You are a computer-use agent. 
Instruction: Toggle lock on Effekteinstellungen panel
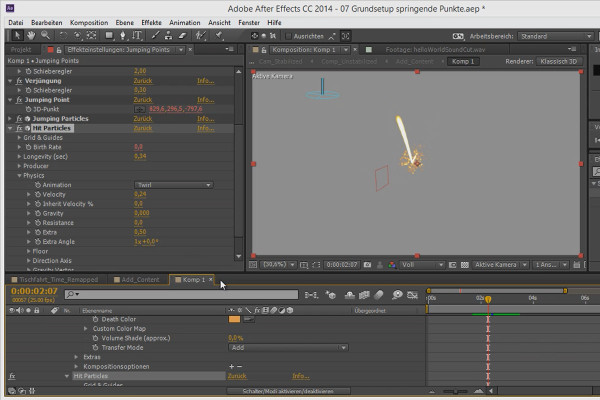tap(59, 50)
